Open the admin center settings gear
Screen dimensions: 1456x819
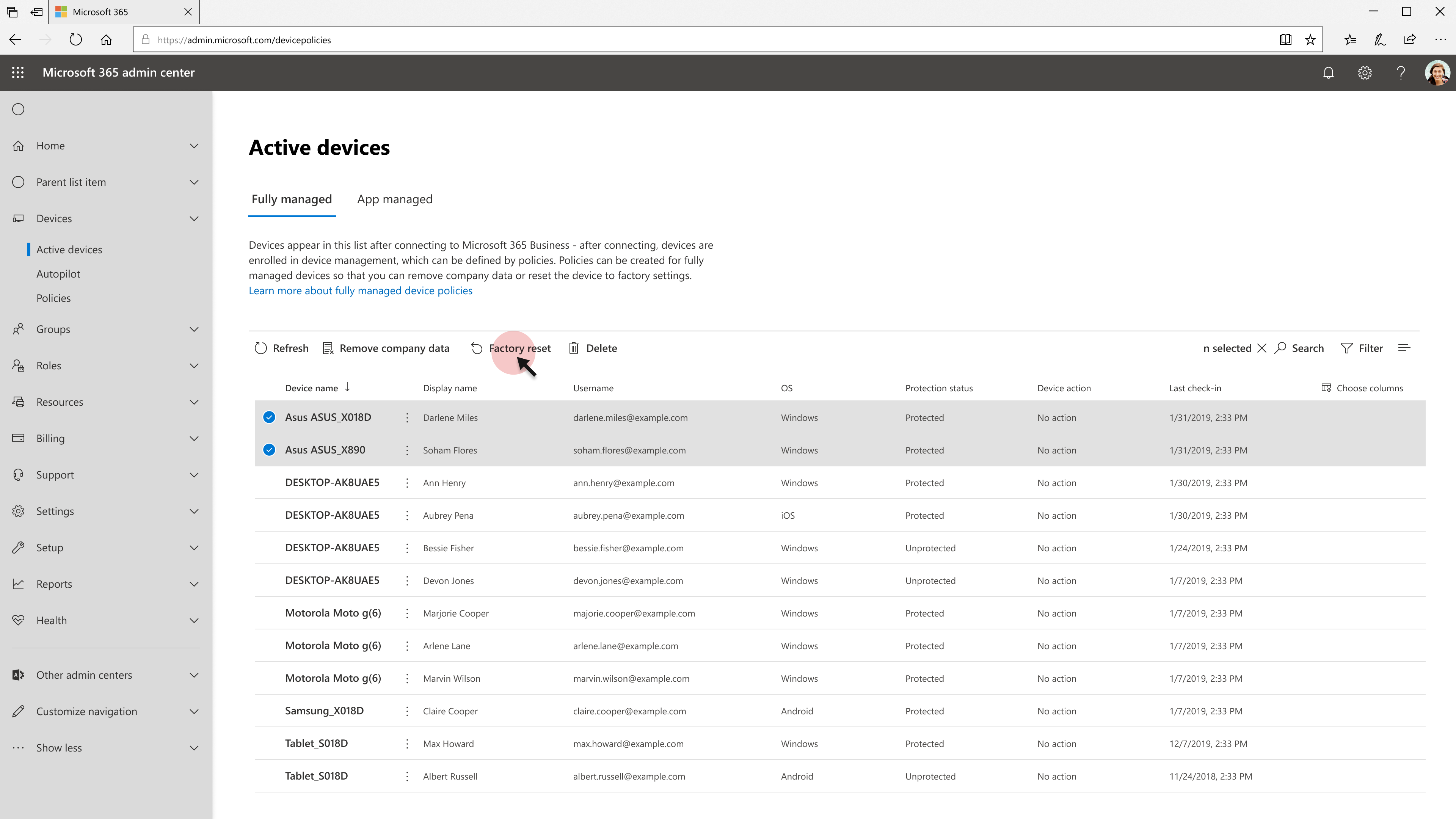pyautogui.click(x=1365, y=72)
